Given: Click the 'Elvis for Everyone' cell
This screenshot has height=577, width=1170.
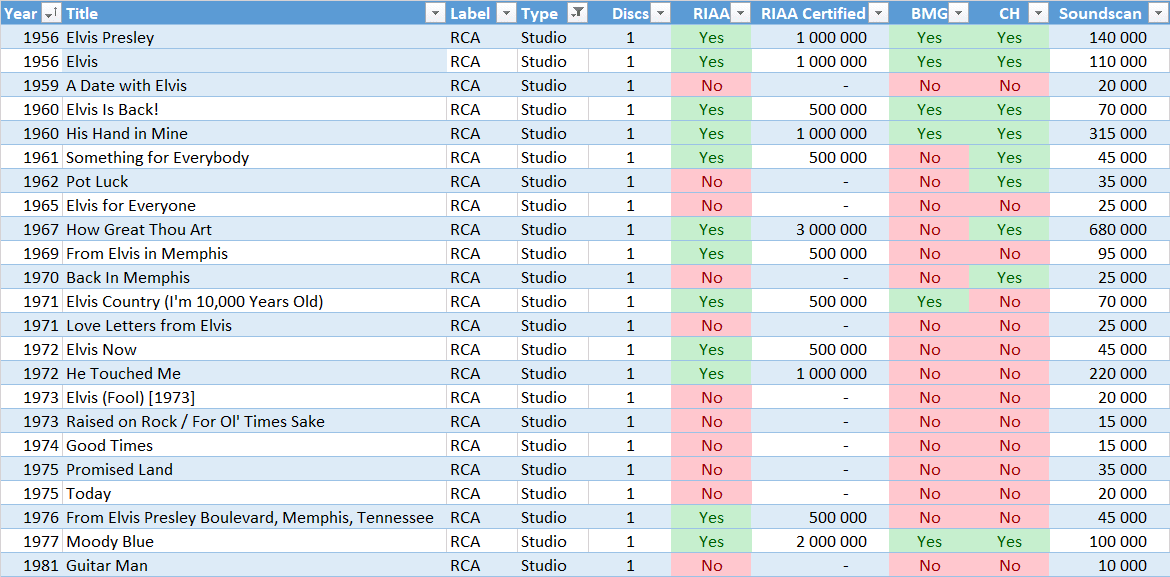Looking at the screenshot, I should click(x=254, y=205).
